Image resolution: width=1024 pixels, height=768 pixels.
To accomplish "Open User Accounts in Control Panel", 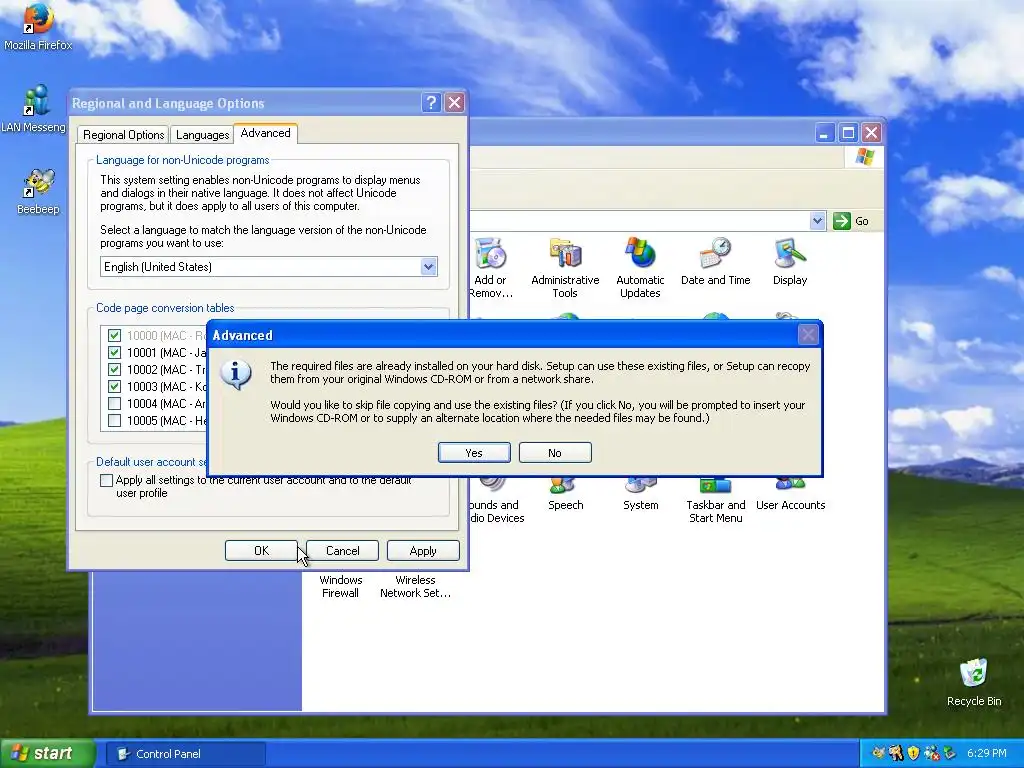I will 790,496.
